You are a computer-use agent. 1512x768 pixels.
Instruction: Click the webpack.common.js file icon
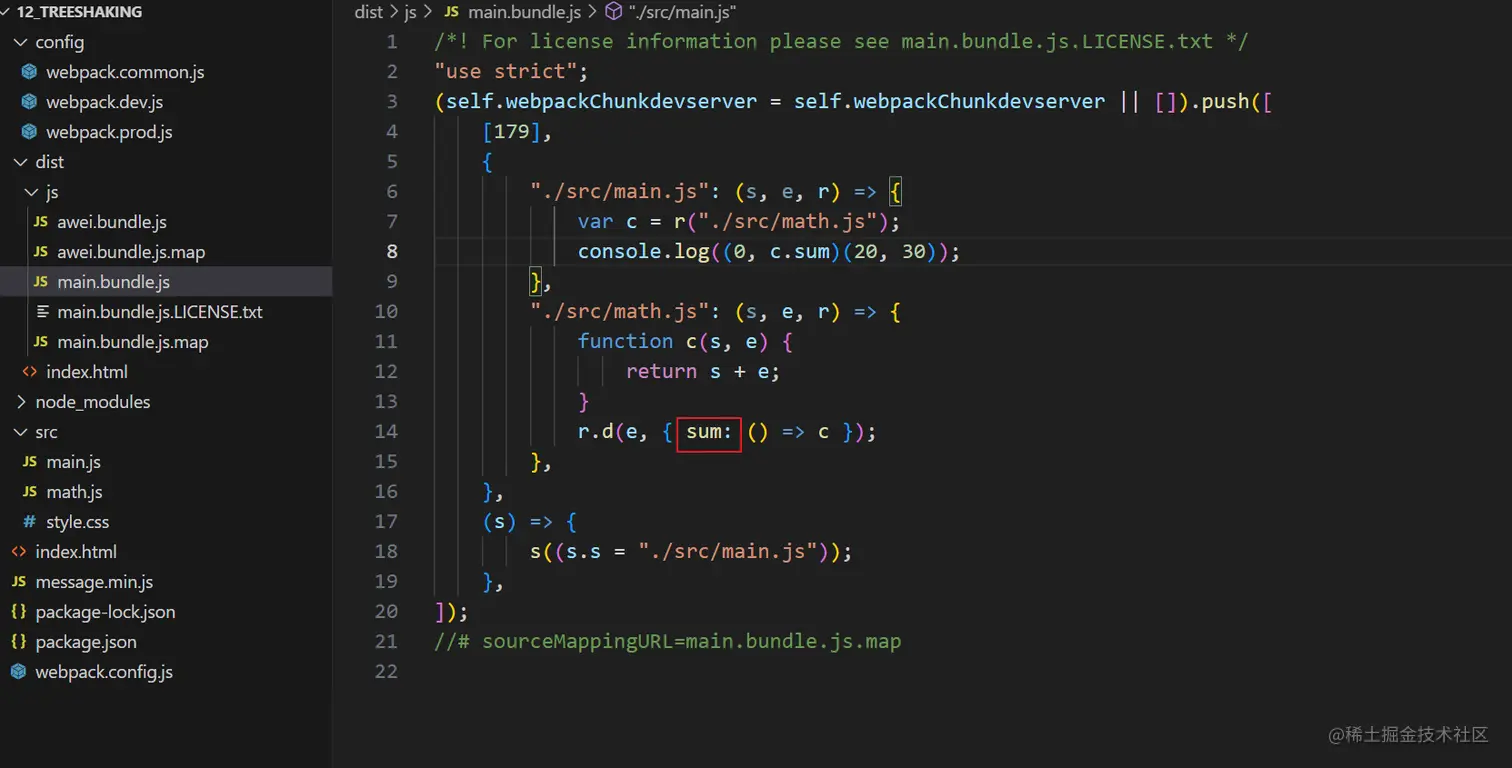tap(29, 72)
